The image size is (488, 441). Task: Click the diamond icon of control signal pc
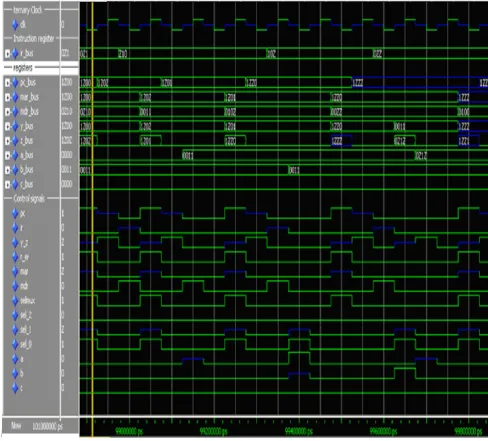coord(15,213)
